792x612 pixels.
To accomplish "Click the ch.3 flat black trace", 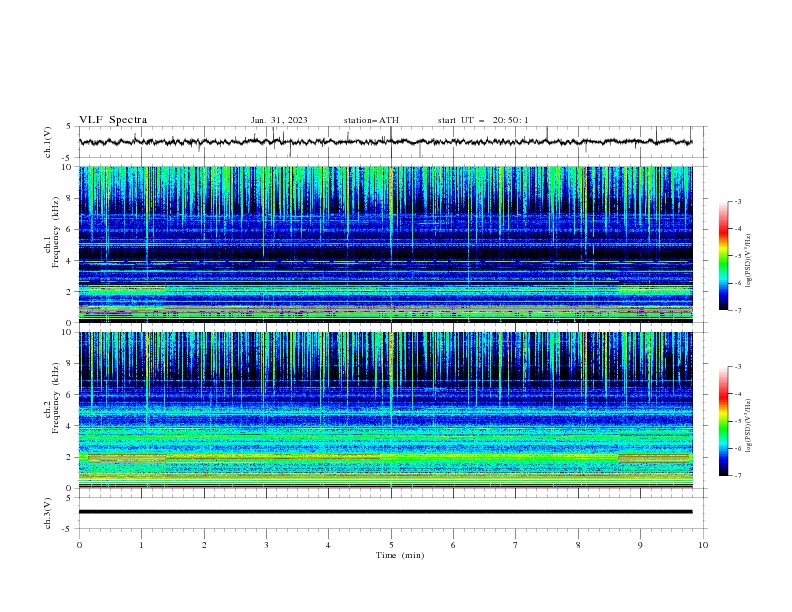I will pyautogui.click(x=385, y=512).
